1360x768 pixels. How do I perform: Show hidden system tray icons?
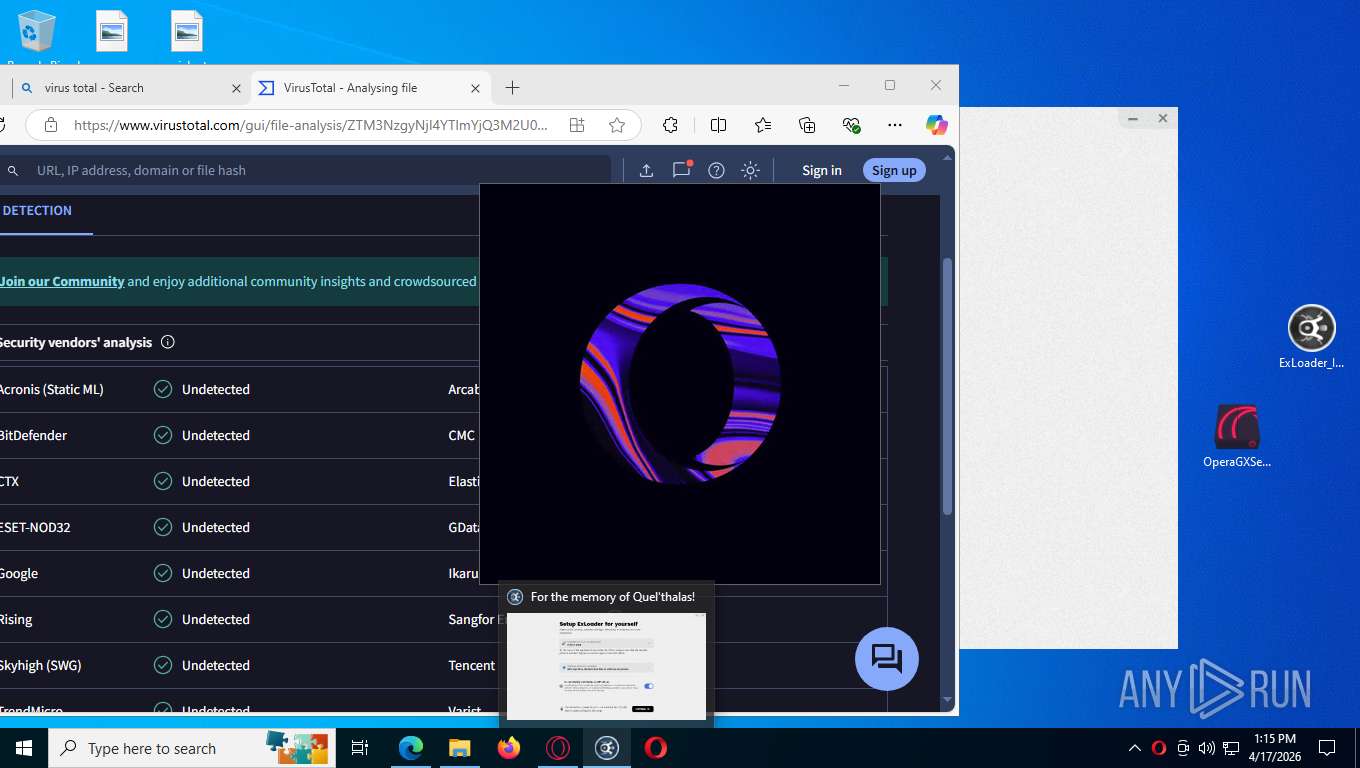(x=1134, y=748)
